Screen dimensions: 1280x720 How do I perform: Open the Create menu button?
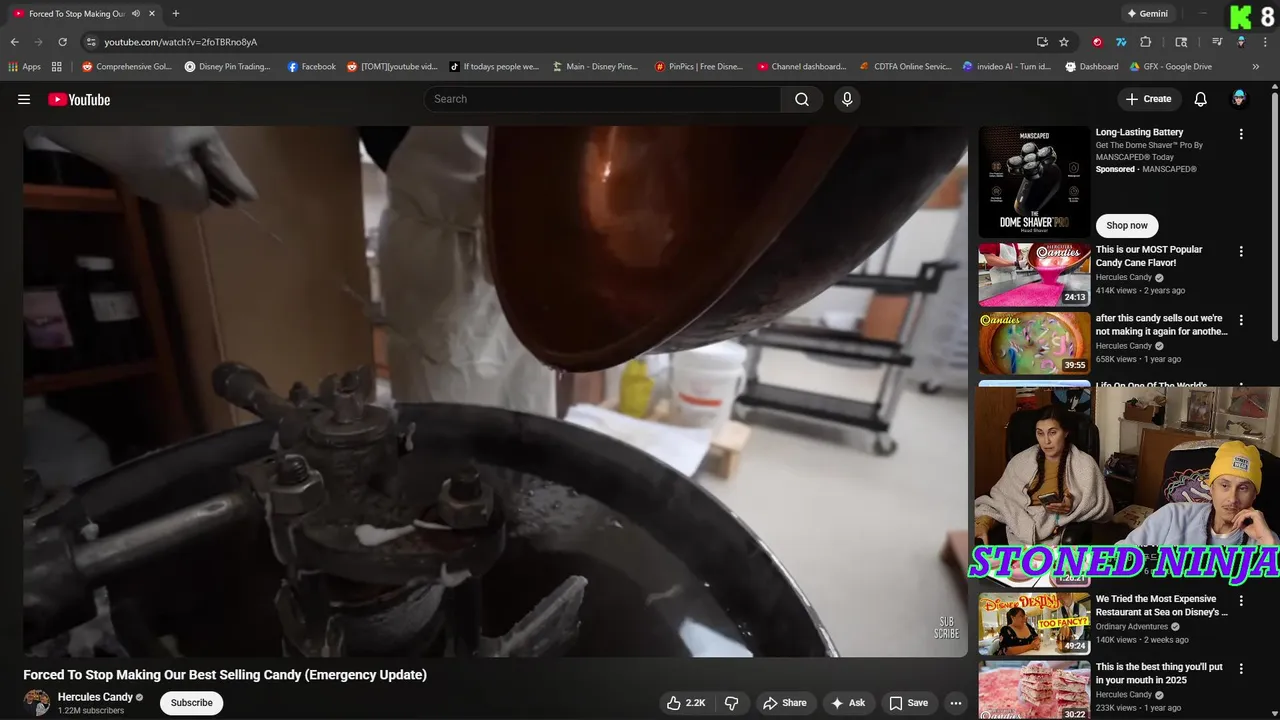click(1149, 99)
